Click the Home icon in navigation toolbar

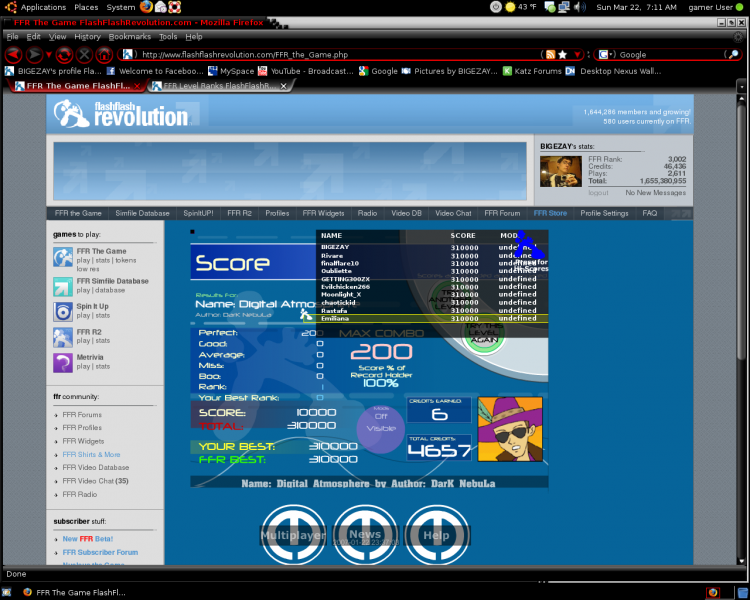[104, 55]
